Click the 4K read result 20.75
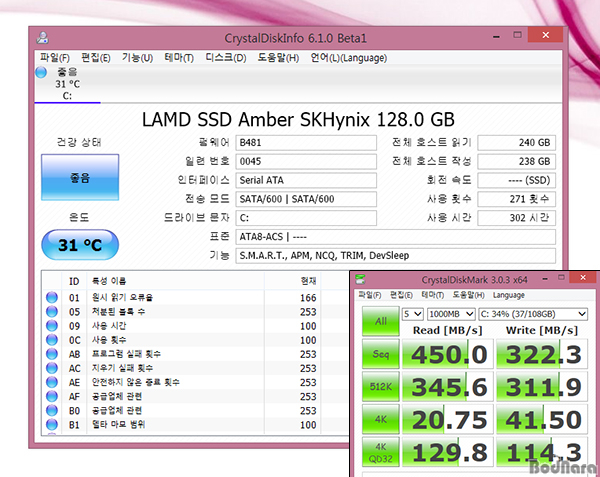This screenshot has width=600, height=477. 448,420
